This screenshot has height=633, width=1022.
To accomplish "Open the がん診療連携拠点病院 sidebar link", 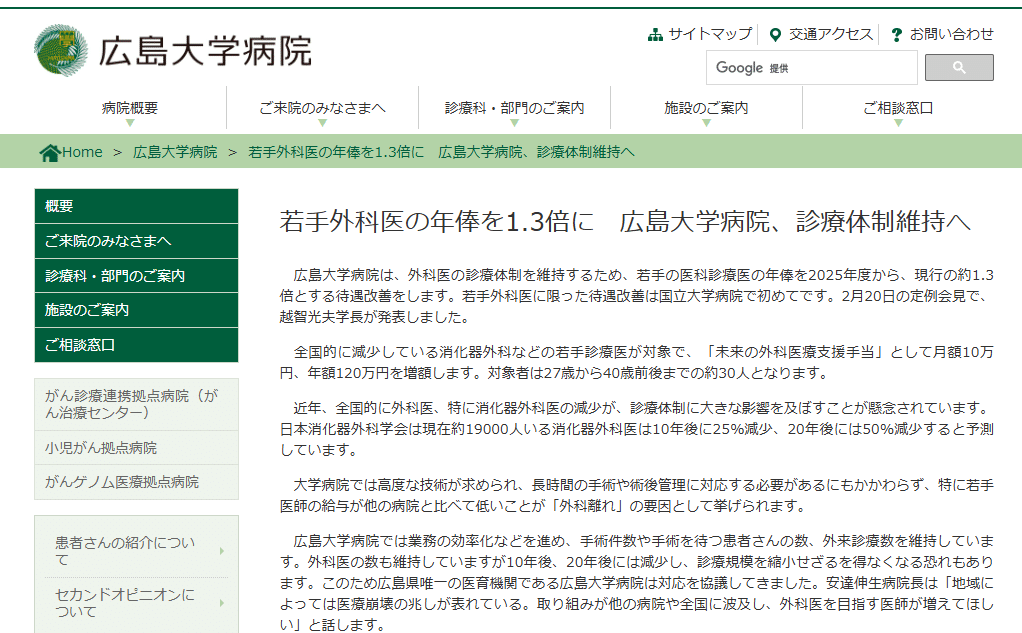I will (x=131, y=406).
